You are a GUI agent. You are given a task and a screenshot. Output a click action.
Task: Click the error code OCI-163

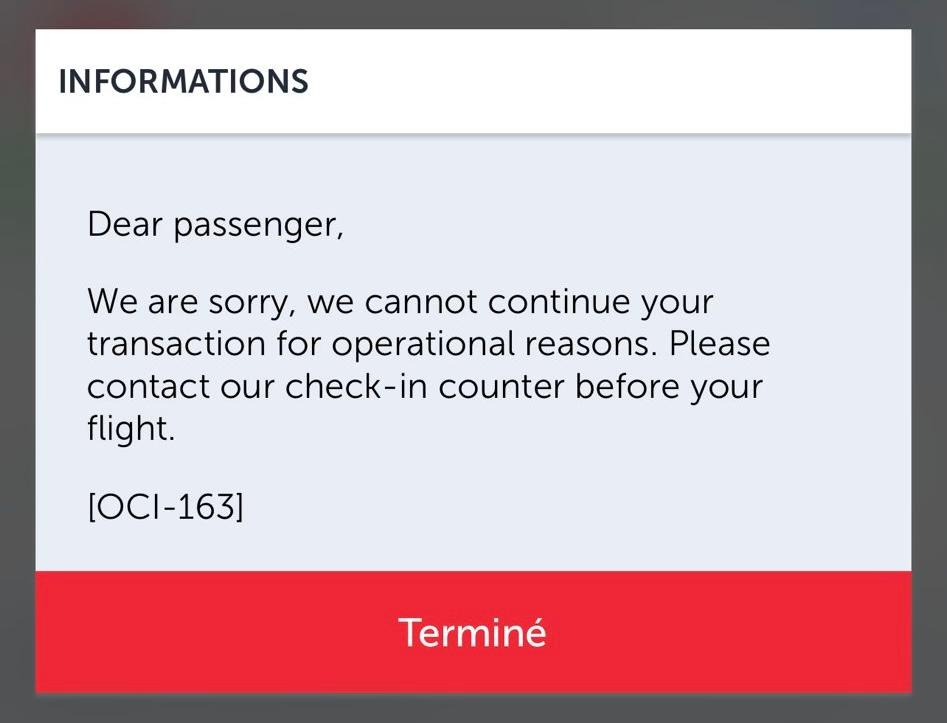point(165,507)
